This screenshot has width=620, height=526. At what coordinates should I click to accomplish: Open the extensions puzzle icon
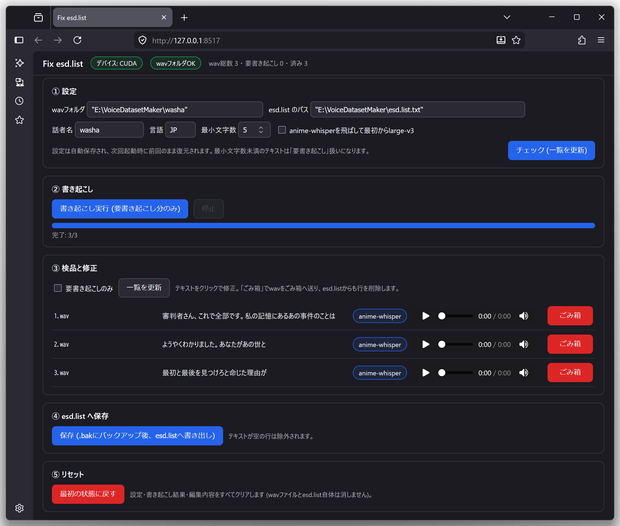click(582, 40)
